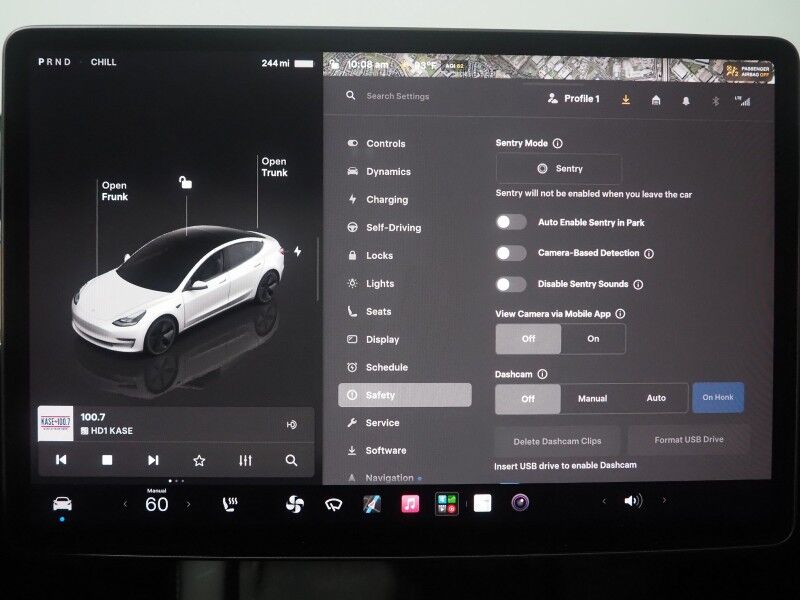Launch the music app
The width and height of the screenshot is (800, 600).
(x=410, y=504)
